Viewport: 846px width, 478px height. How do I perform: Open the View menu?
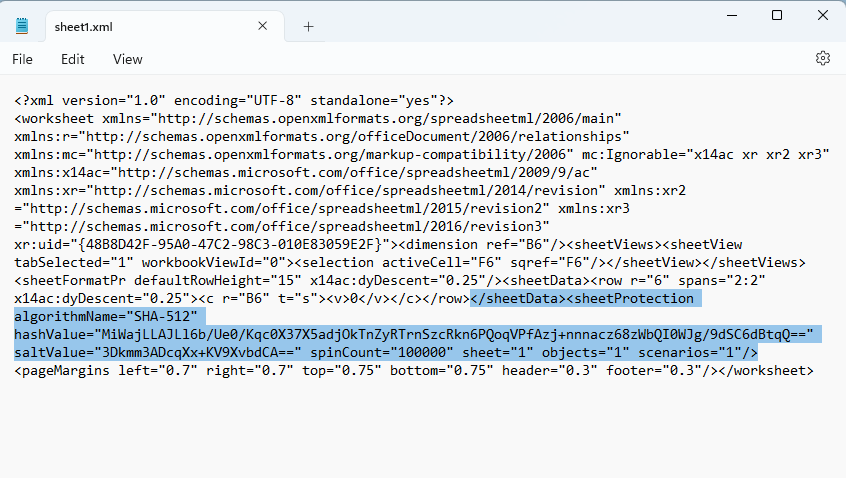point(127,59)
